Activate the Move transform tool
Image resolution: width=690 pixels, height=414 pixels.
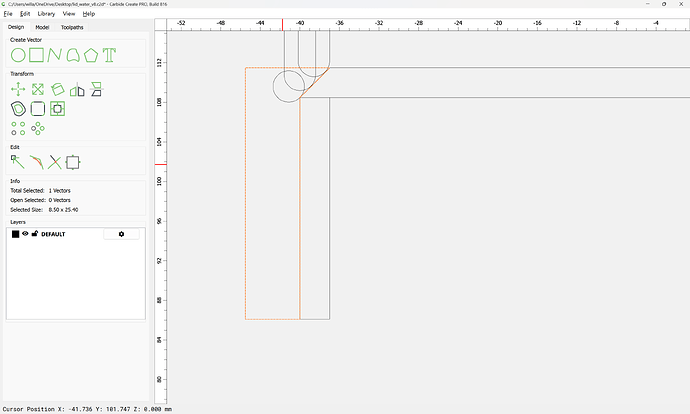(18, 89)
